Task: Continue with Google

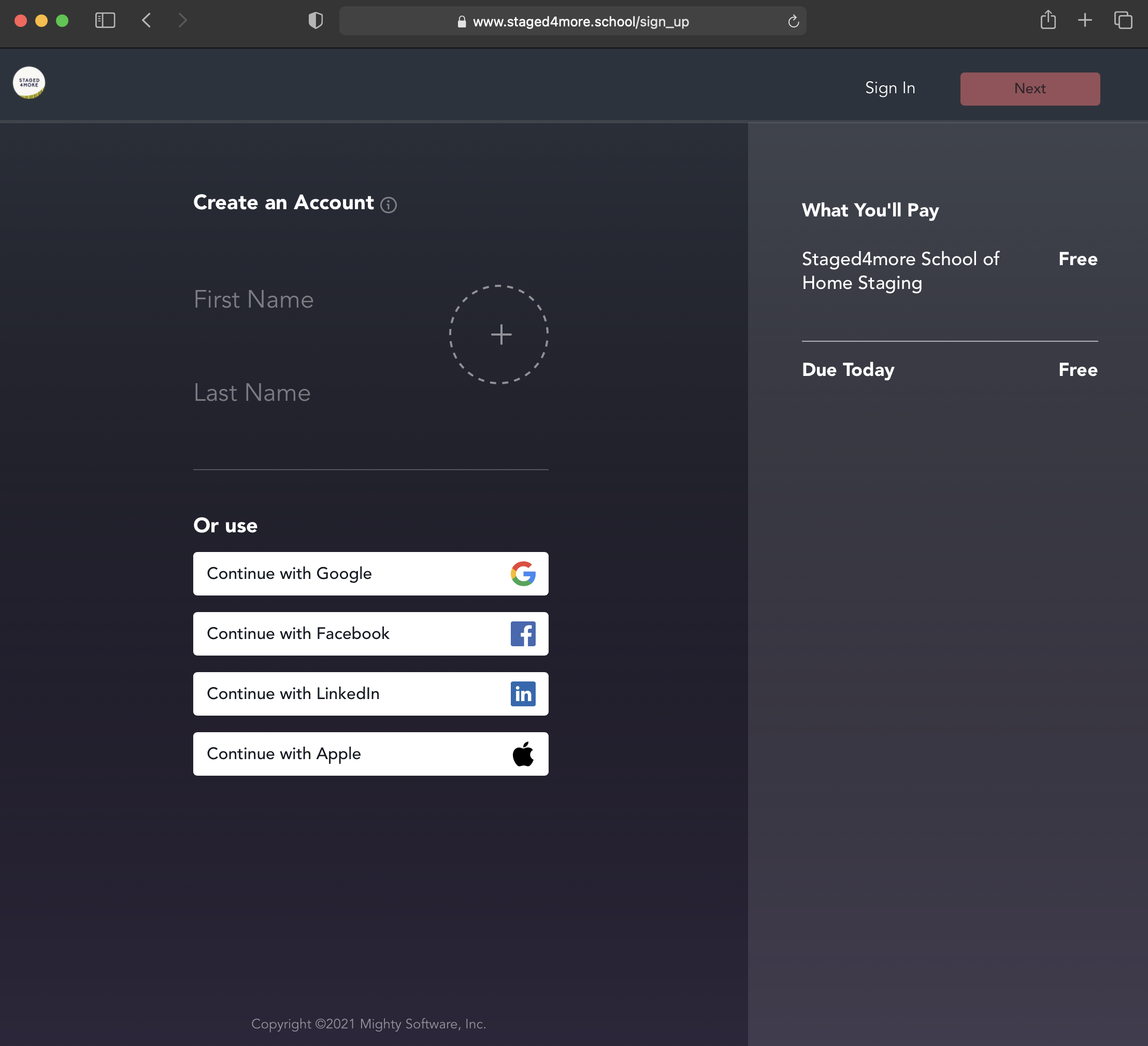Action: coord(371,574)
